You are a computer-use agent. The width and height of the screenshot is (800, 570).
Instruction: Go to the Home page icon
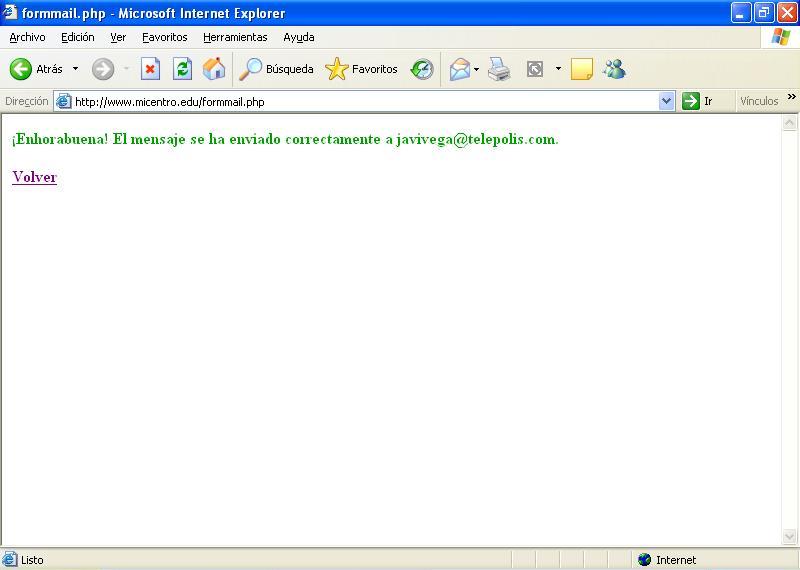pos(214,69)
